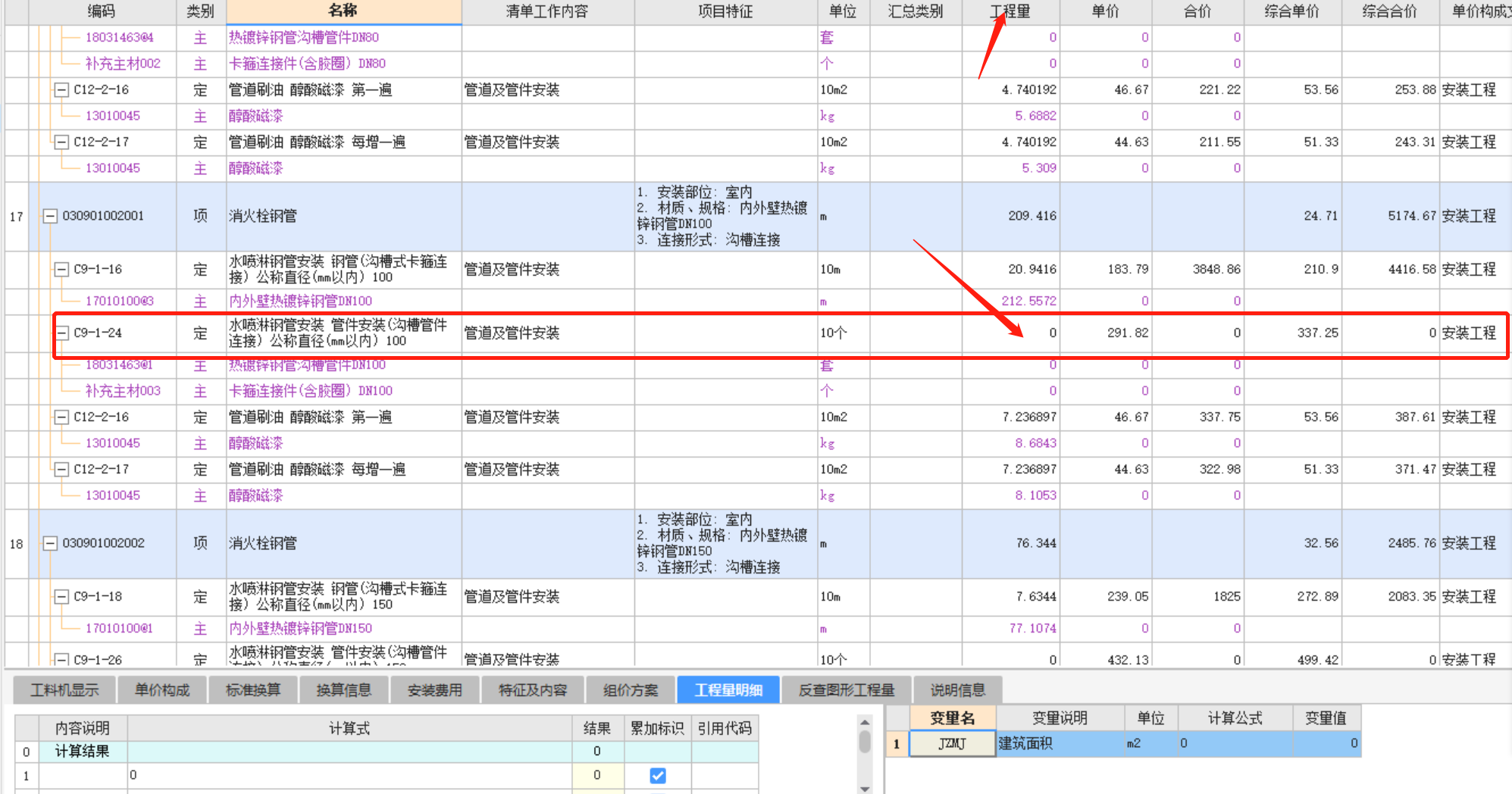Viewport: 1512px width, 794px height.
Task: Click the 编码 column header
Action: click(102, 11)
